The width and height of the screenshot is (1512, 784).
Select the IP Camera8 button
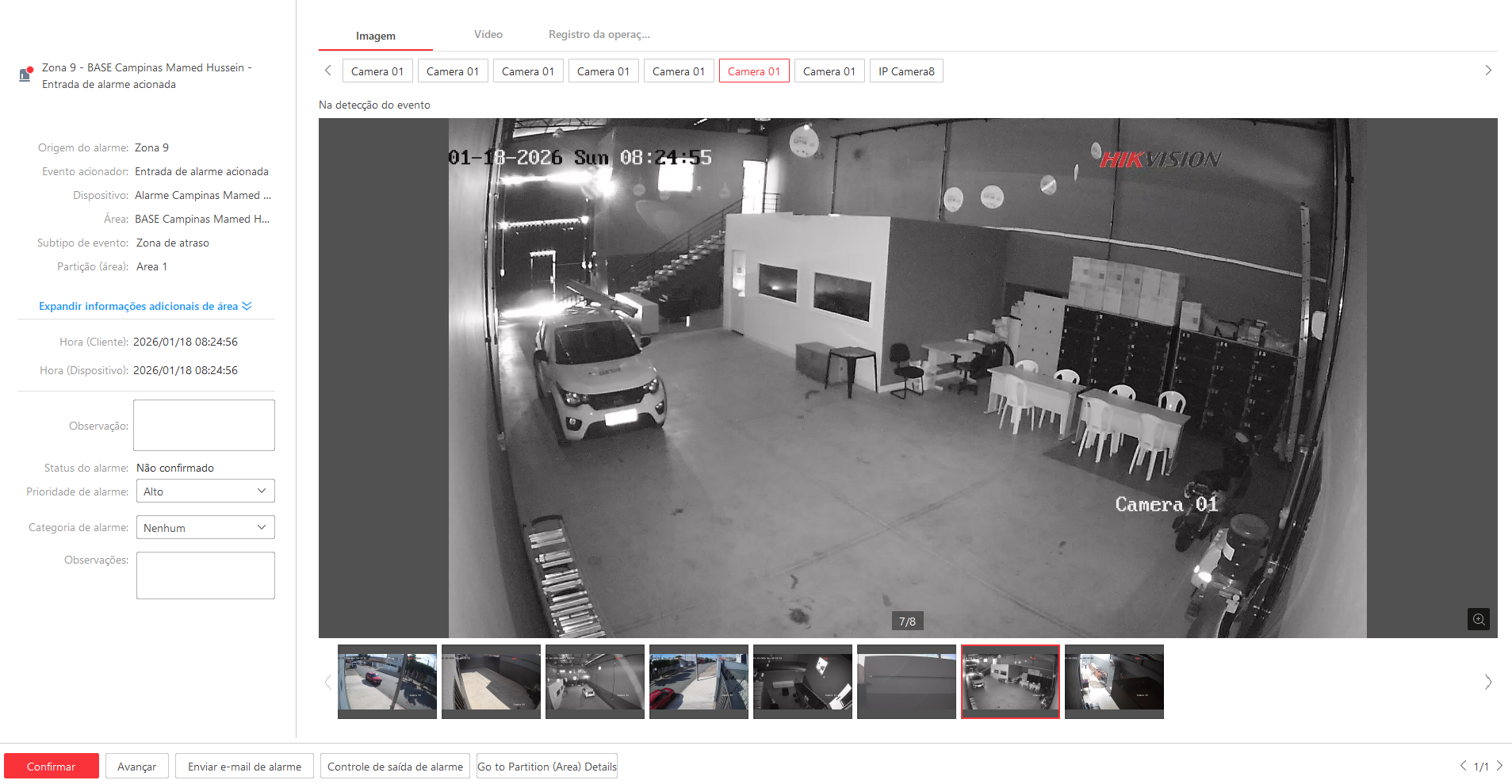click(905, 71)
